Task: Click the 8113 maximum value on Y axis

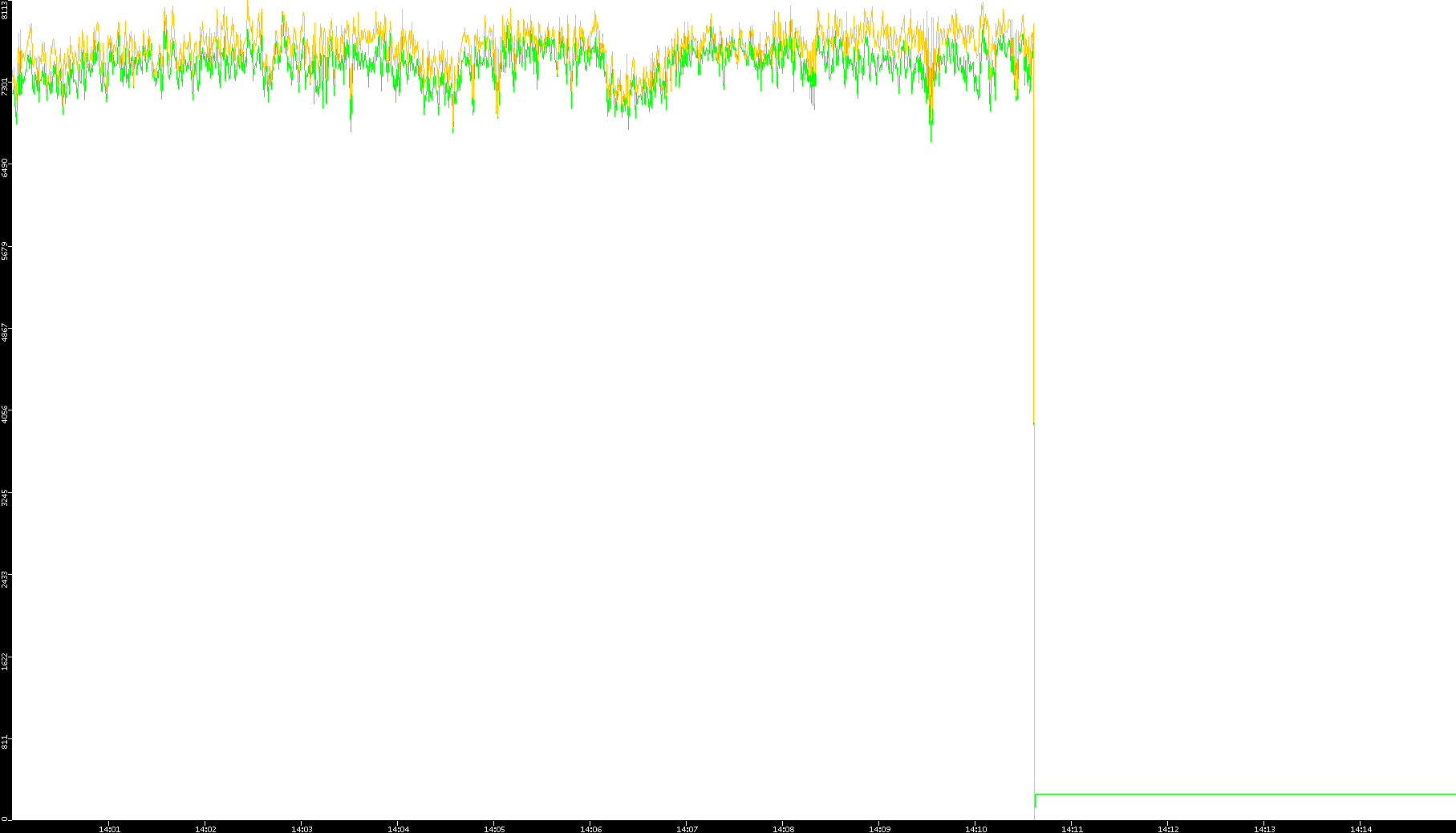Action: tap(5, 10)
